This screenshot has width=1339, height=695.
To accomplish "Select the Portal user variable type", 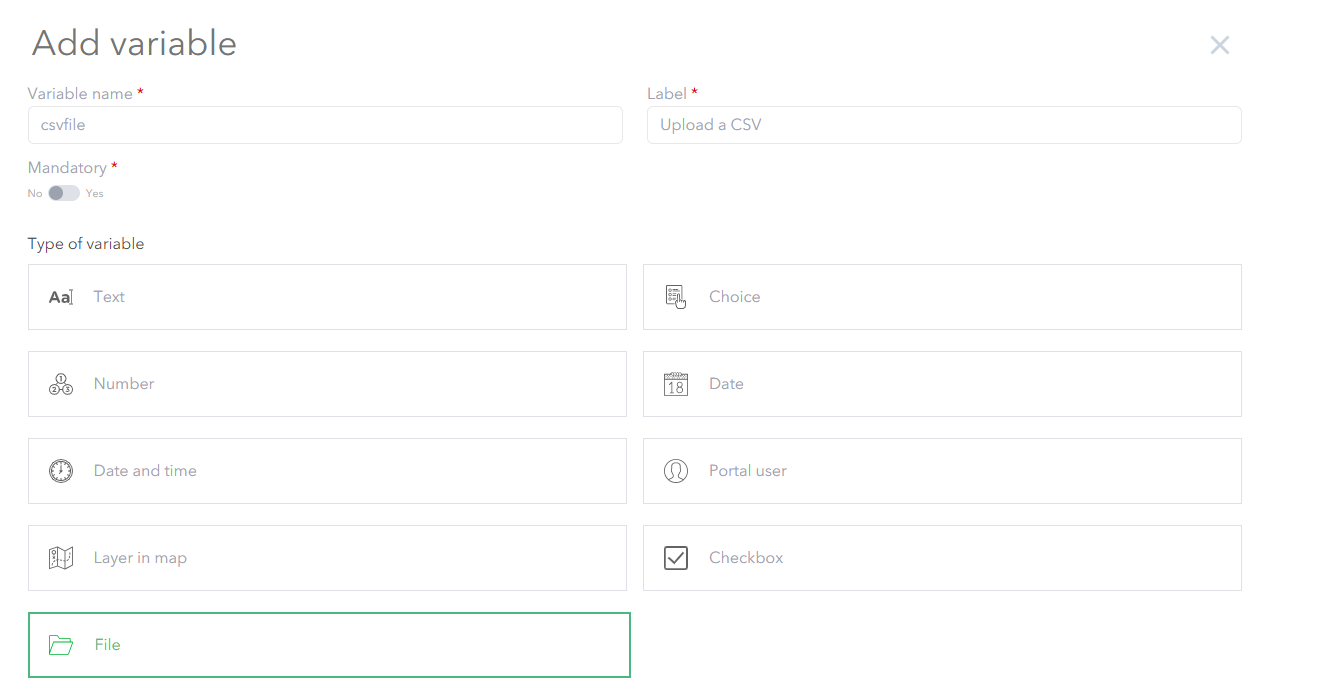I will (x=942, y=471).
